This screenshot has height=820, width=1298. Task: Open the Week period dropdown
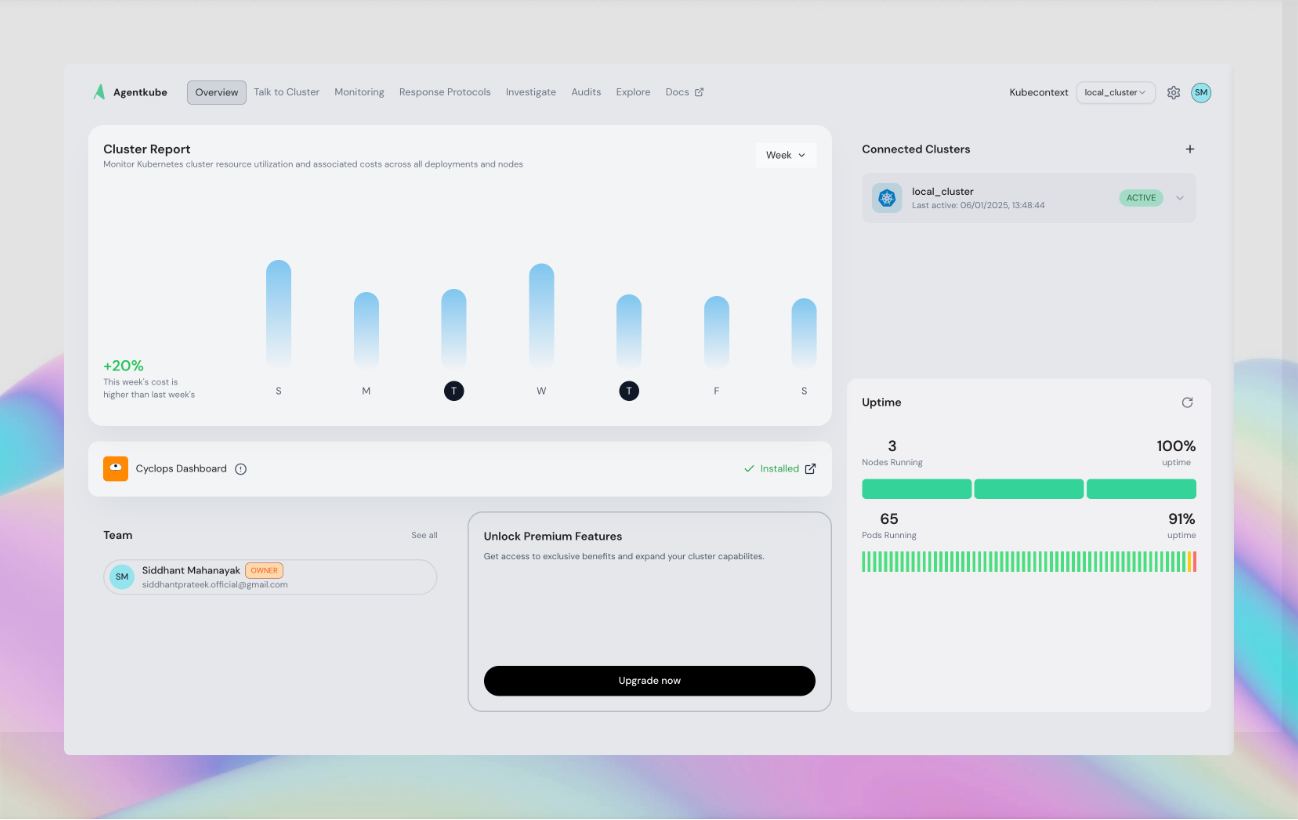pyautogui.click(x=786, y=155)
